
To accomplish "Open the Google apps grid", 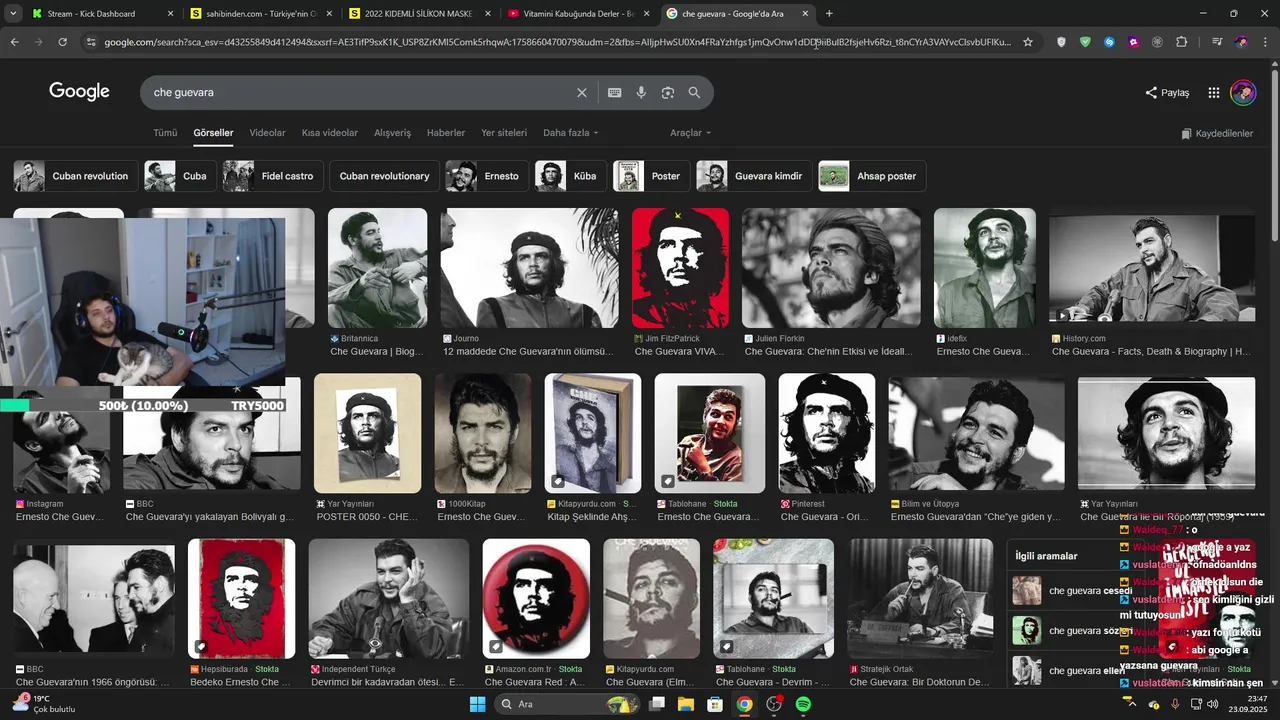I will click(1214, 92).
